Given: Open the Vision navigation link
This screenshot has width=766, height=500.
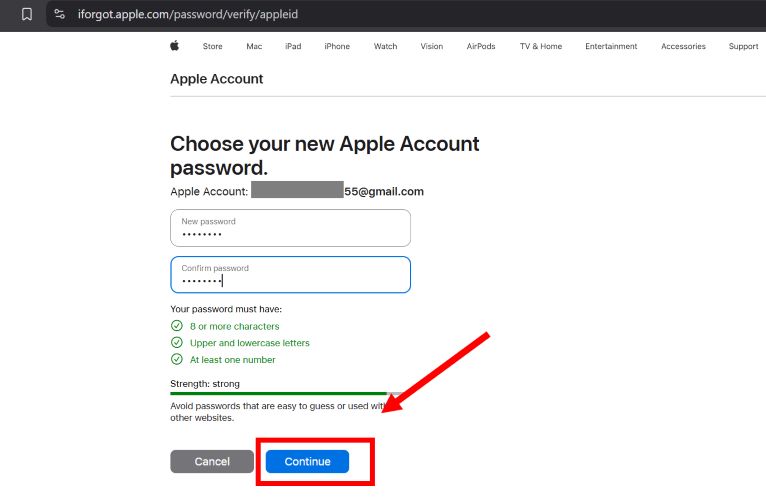Looking at the screenshot, I should [432, 46].
